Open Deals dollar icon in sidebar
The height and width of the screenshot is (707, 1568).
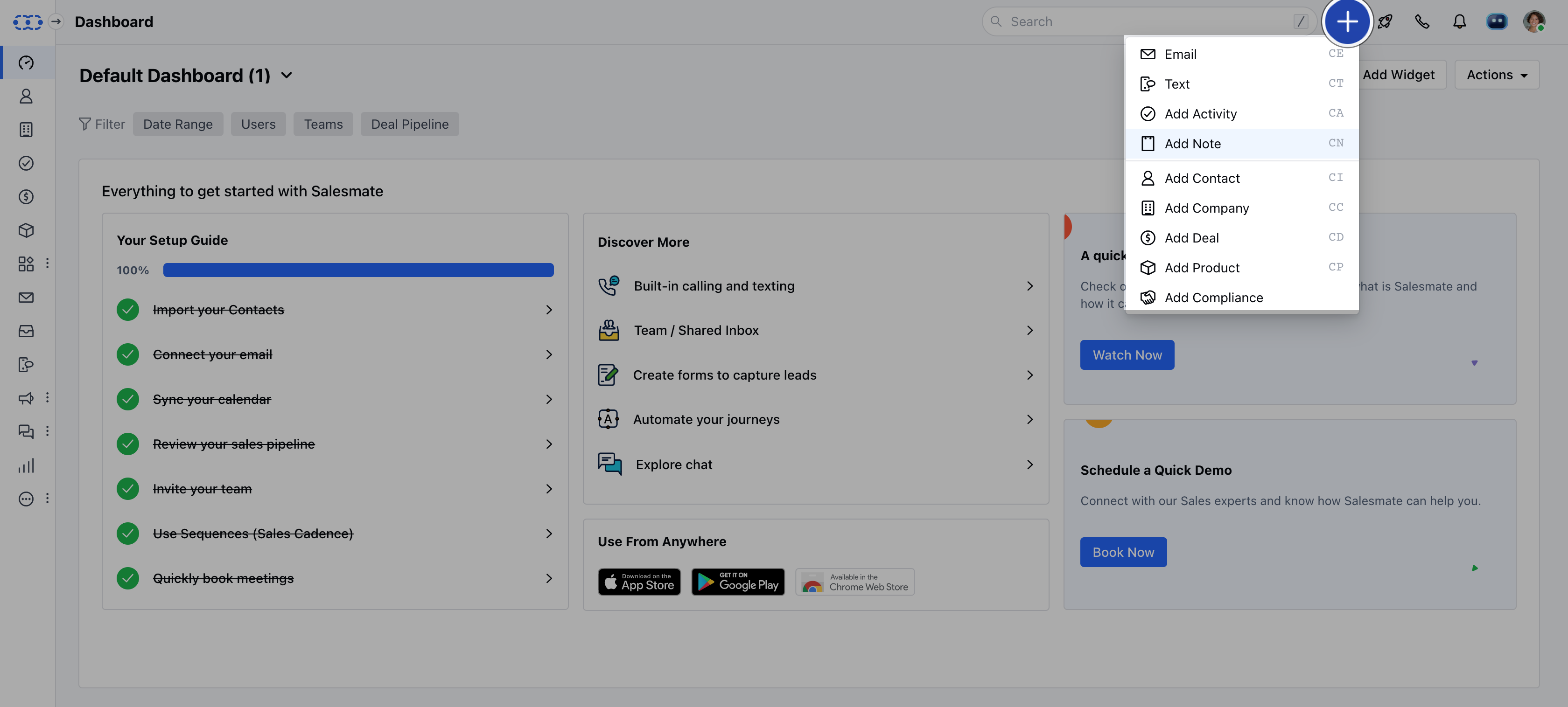coord(26,196)
